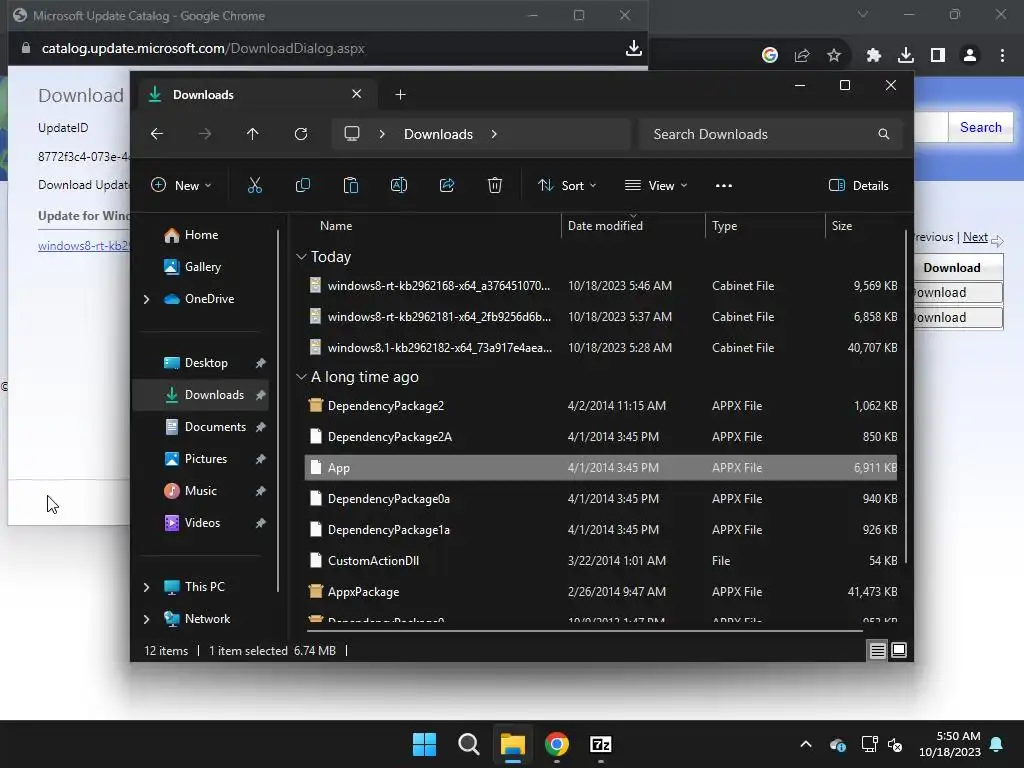Click the Cut scissors icon in File Explorer

pos(255,185)
